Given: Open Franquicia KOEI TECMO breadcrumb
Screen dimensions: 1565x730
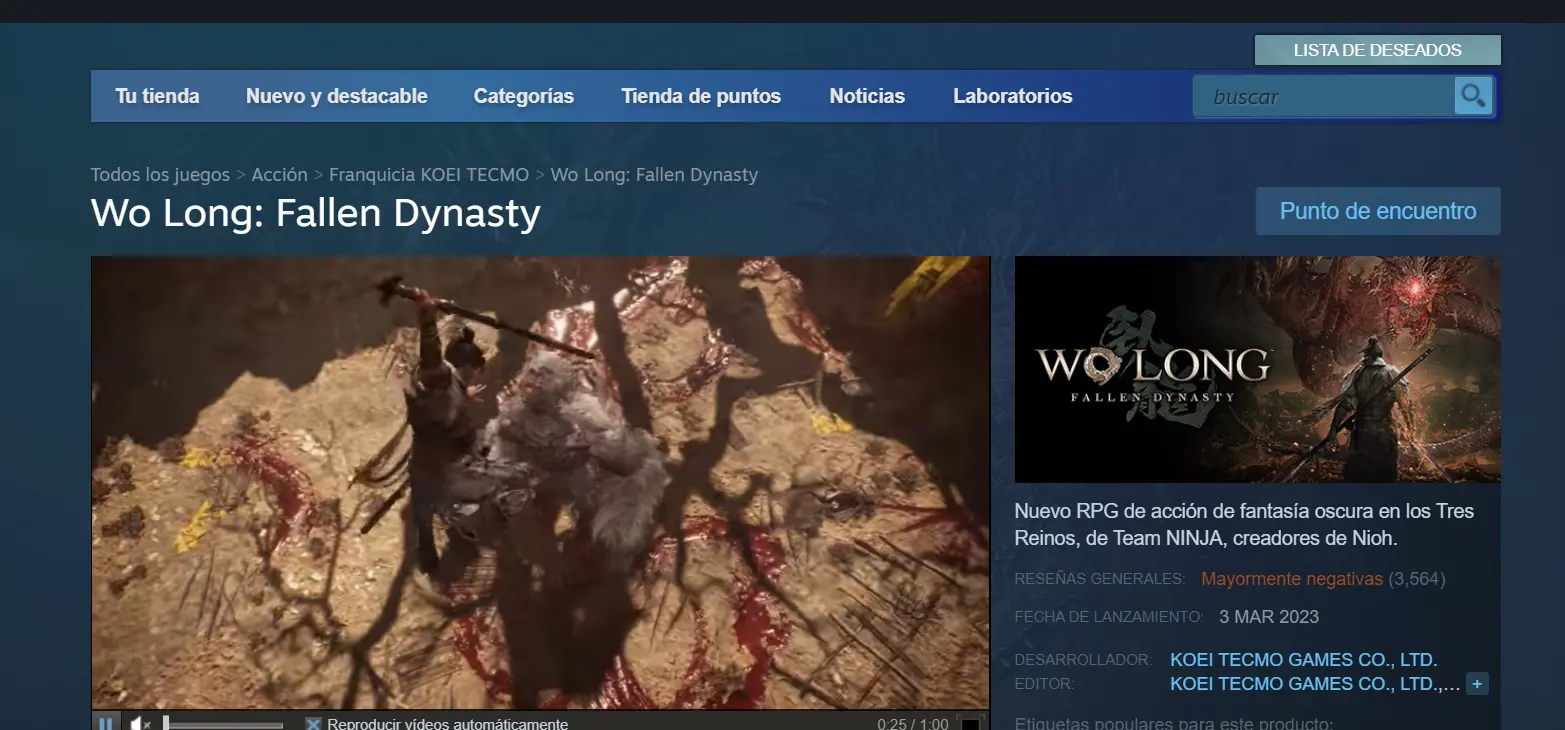Looking at the screenshot, I should pos(429,174).
